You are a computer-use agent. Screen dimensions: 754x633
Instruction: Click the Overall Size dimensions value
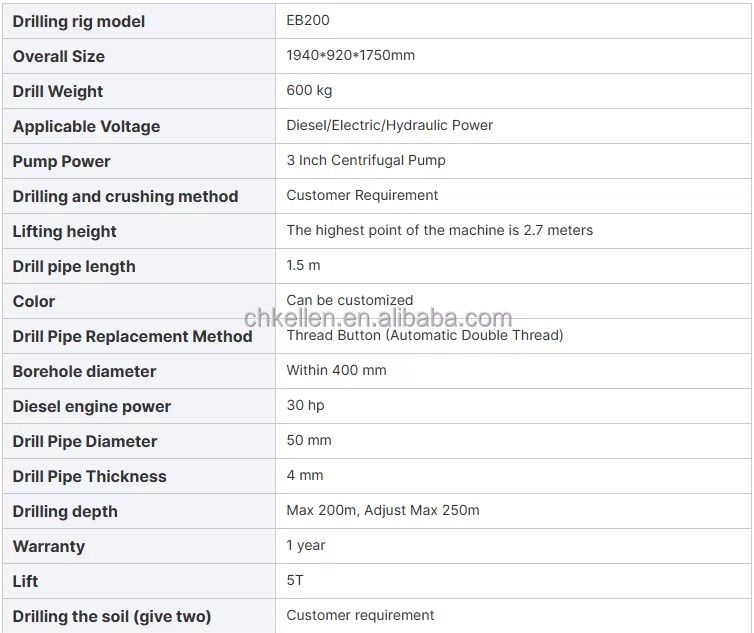(351, 55)
